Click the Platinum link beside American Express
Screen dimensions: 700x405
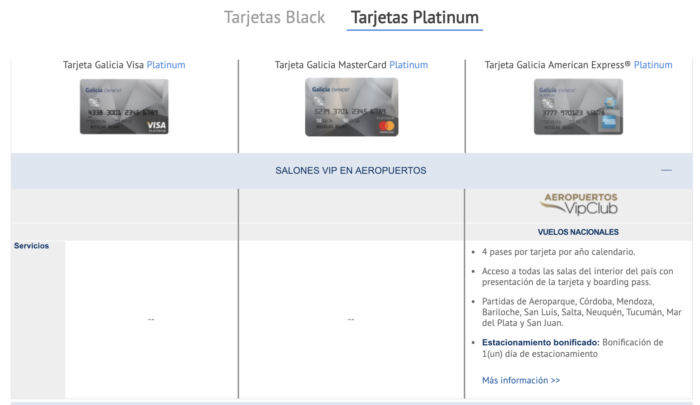[x=653, y=65]
